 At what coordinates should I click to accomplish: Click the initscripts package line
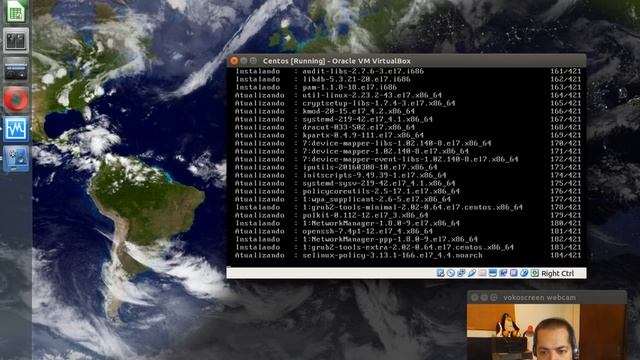407,175
